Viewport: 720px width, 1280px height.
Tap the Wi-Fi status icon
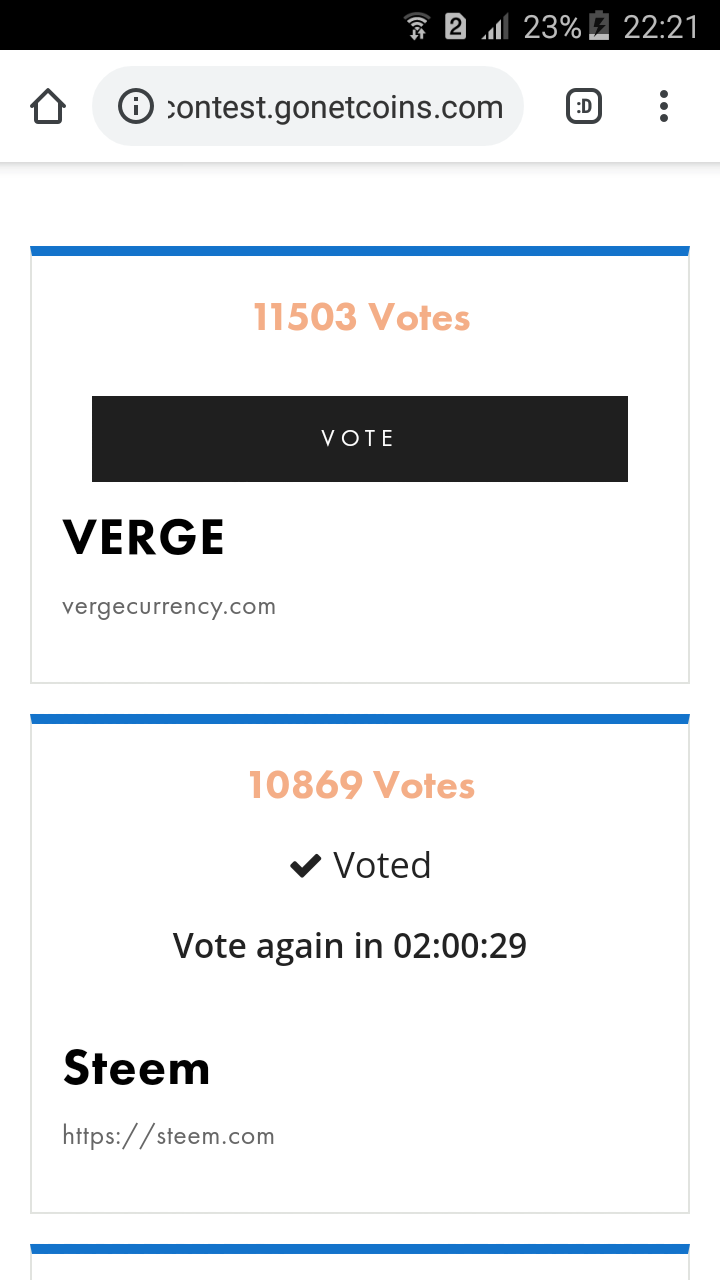pyautogui.click(x=417, y=27)
